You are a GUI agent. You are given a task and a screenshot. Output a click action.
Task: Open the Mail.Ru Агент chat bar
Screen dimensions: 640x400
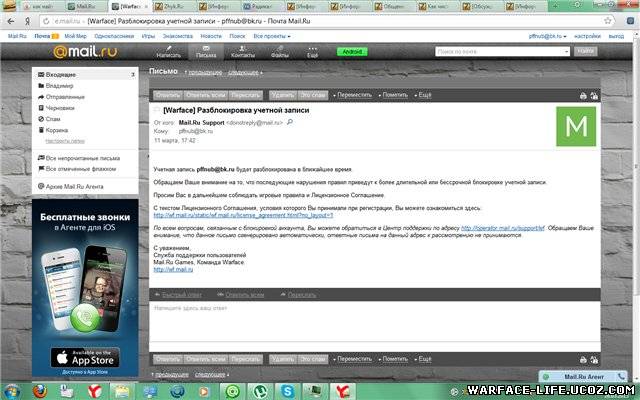(x=583, y=376)
